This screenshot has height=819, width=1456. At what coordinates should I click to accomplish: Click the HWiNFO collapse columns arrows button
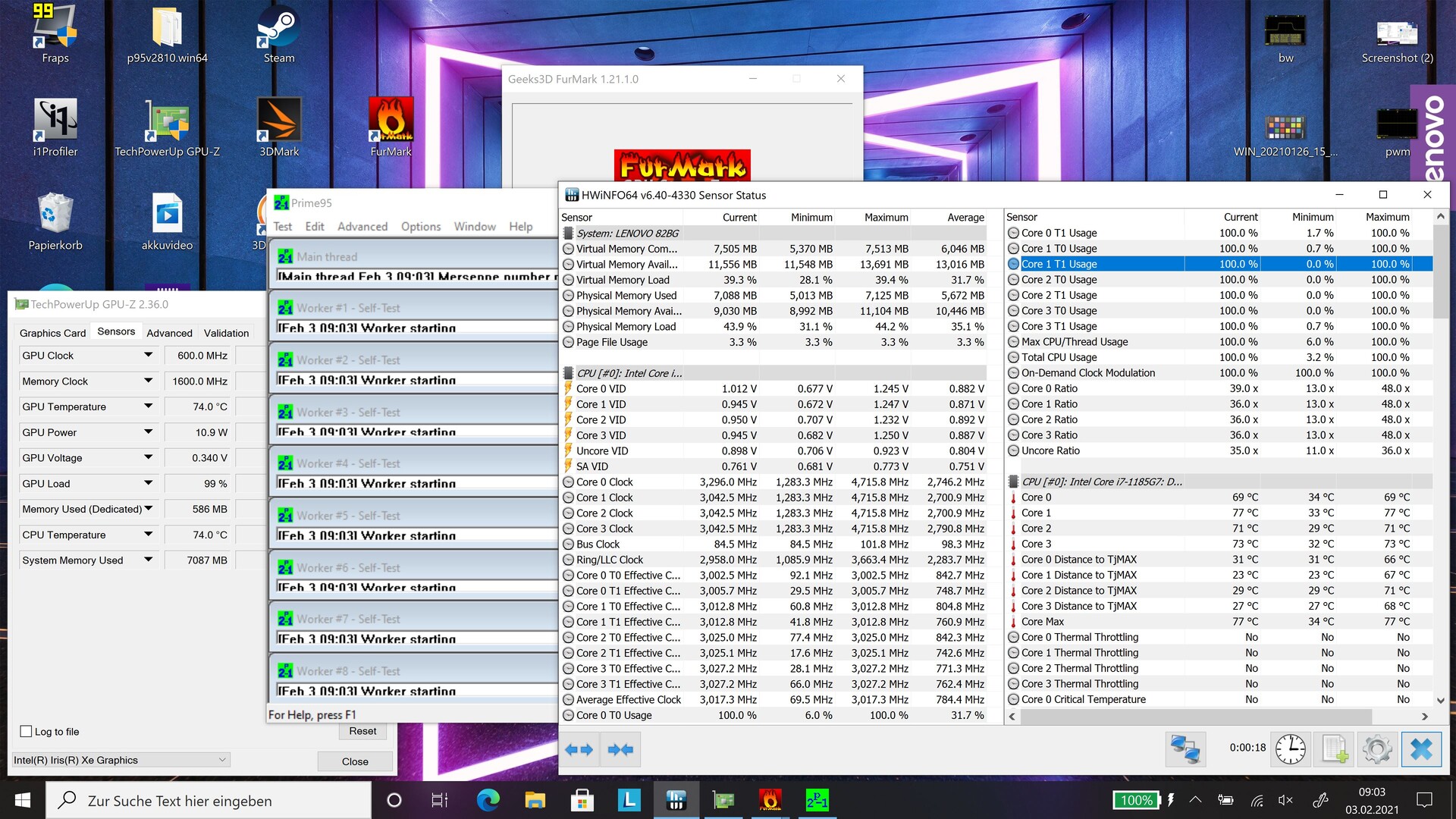620,749
